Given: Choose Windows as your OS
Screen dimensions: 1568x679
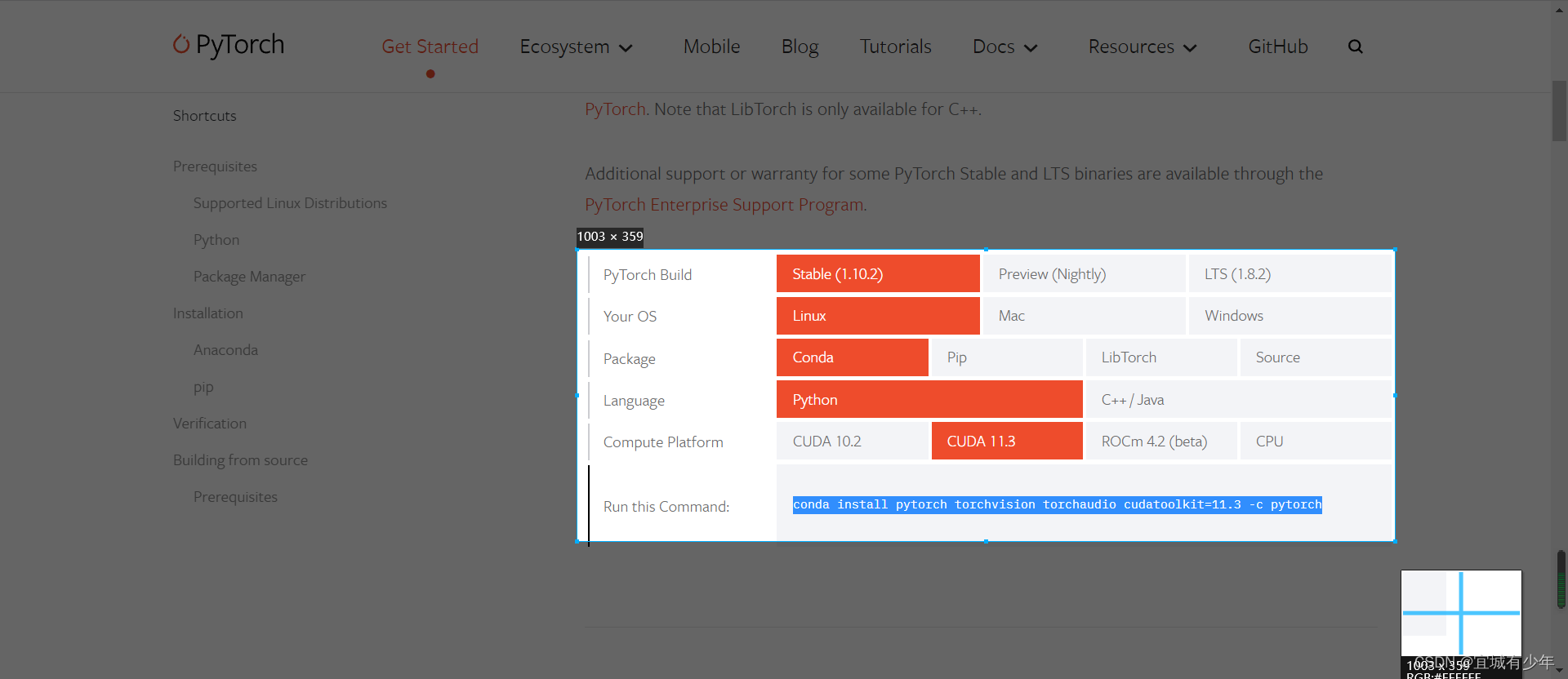Looking at the screenshot, I should pyautogui.click(x=1290, y=316).
